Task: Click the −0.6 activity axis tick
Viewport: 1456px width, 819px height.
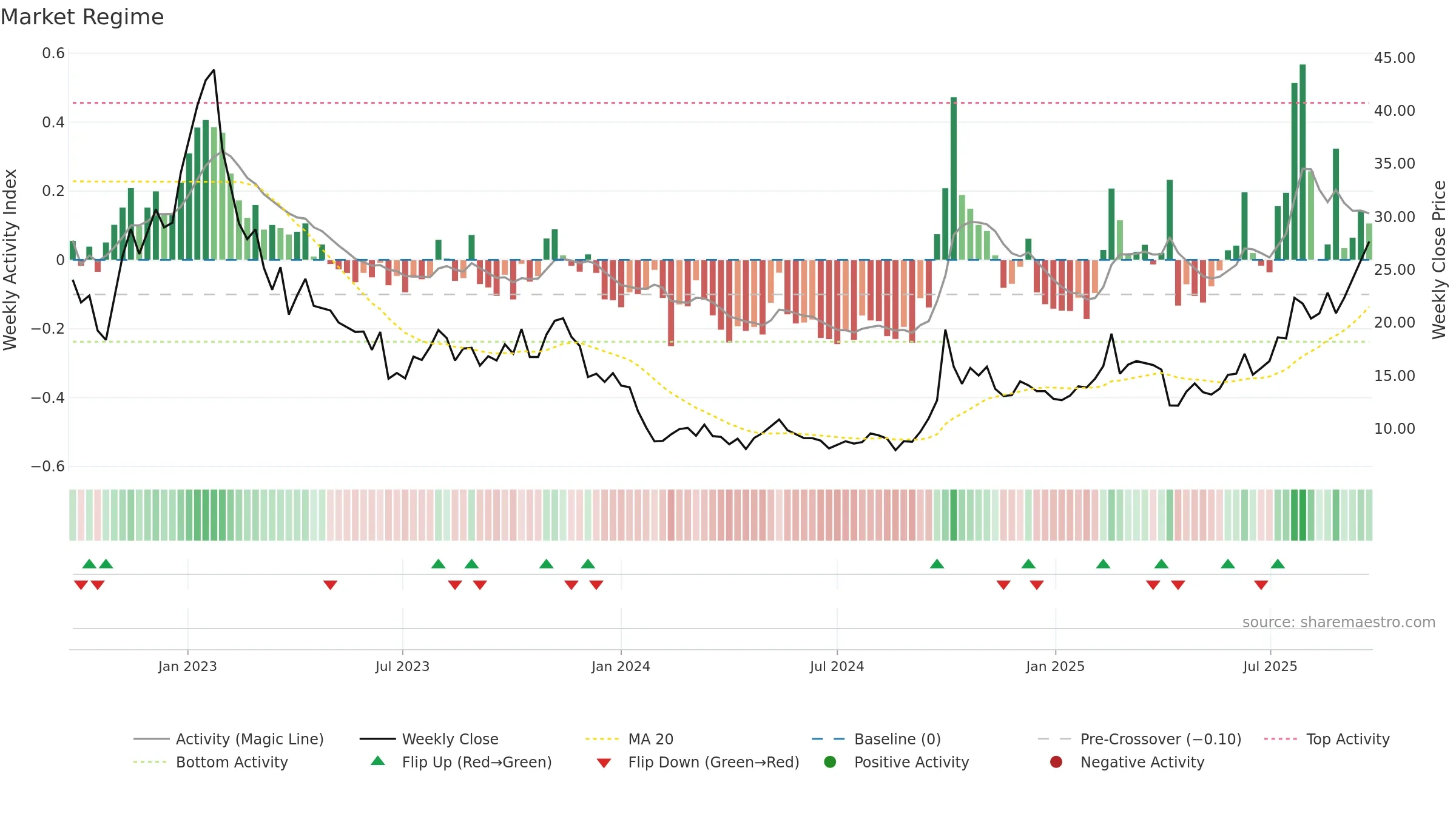Action: 48,467
